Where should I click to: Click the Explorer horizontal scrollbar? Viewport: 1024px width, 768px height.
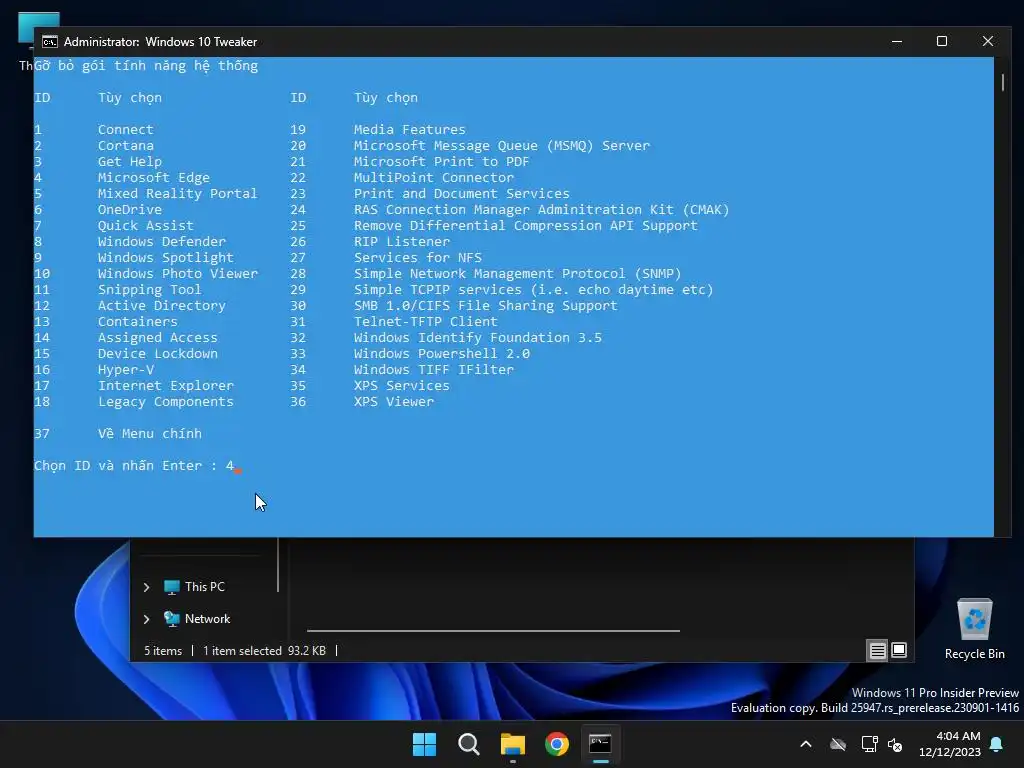[493, 631]
